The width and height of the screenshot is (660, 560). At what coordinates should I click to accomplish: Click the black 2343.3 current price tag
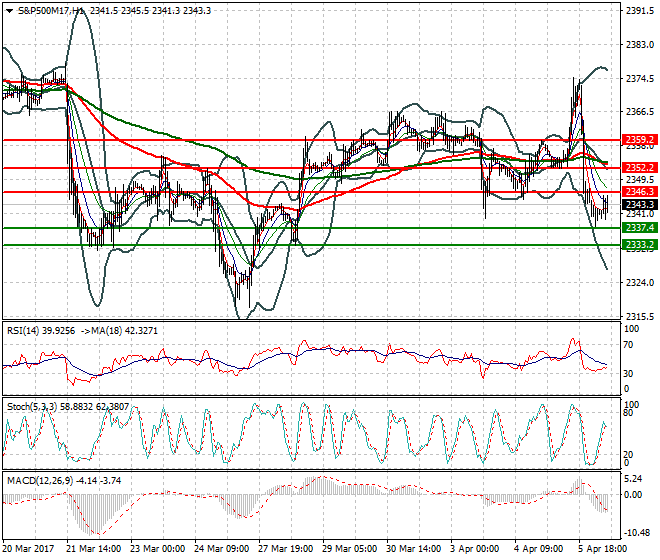(638, 204)
